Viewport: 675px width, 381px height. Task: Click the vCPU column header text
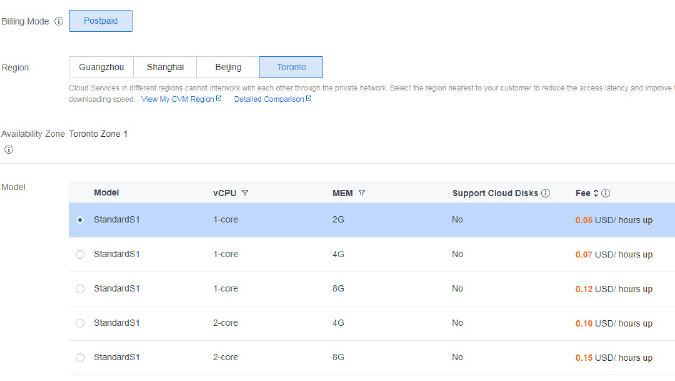pos(225,193)
